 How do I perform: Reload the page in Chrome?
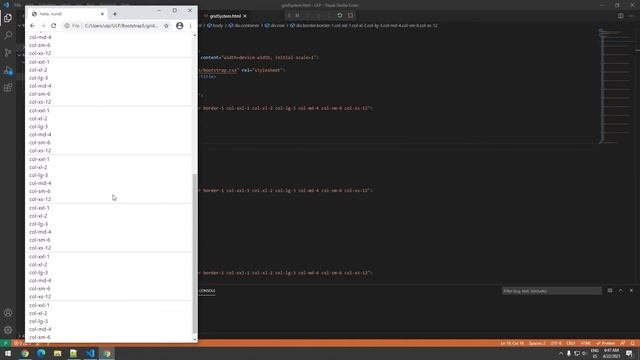[x=53, y=26]
